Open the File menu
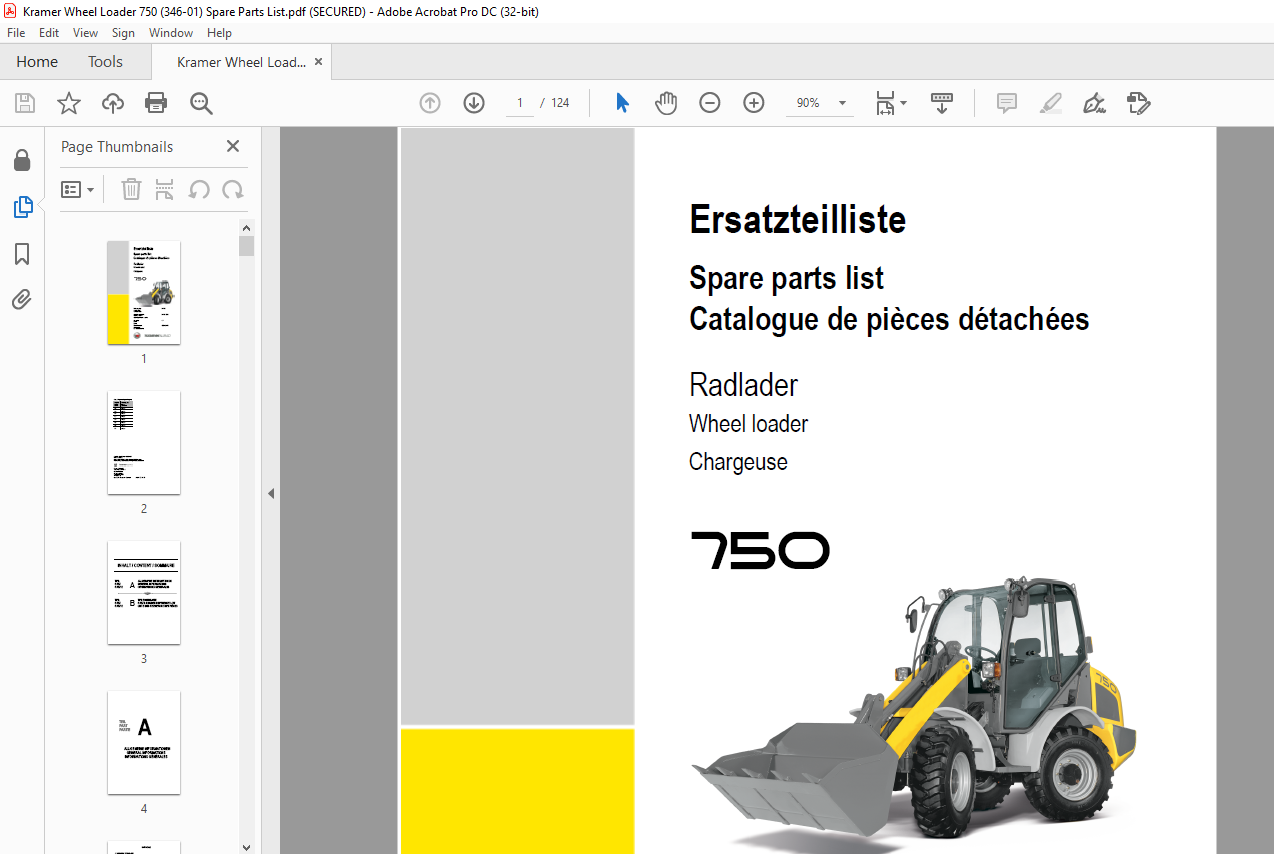This screenshot has height=854, width=1274. coord(16,33)
